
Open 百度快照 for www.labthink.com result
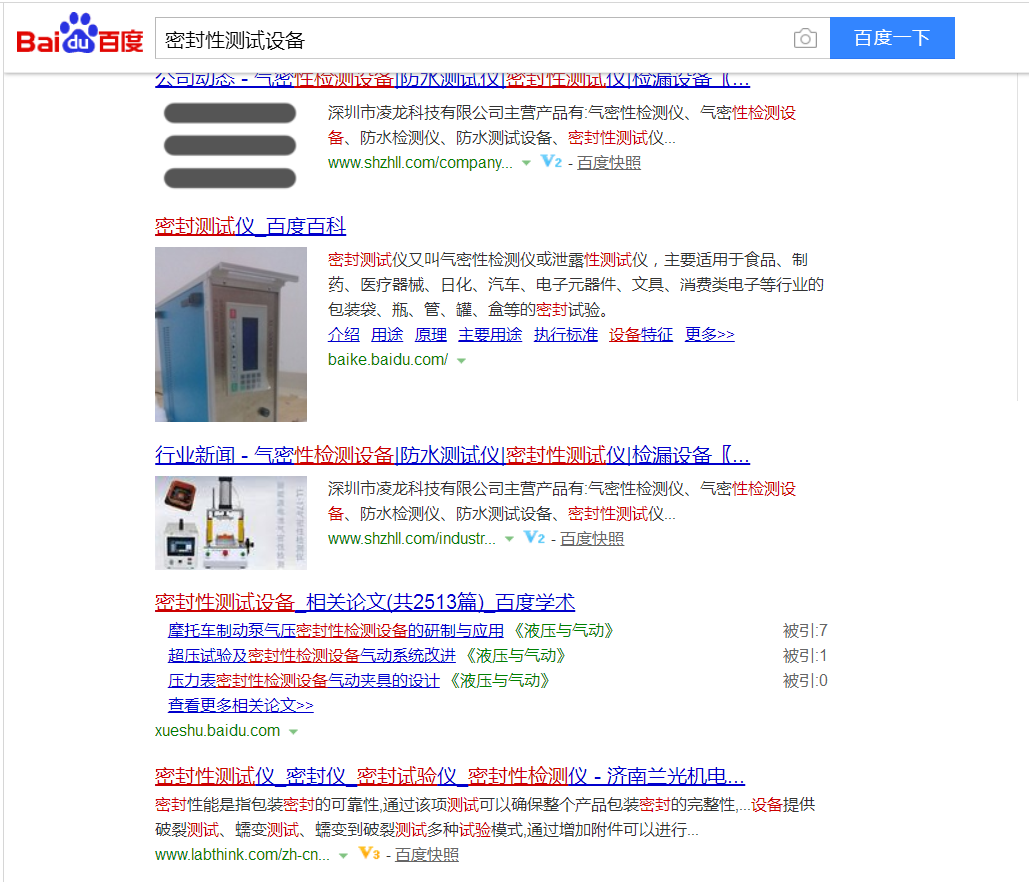tap(427, 854)
